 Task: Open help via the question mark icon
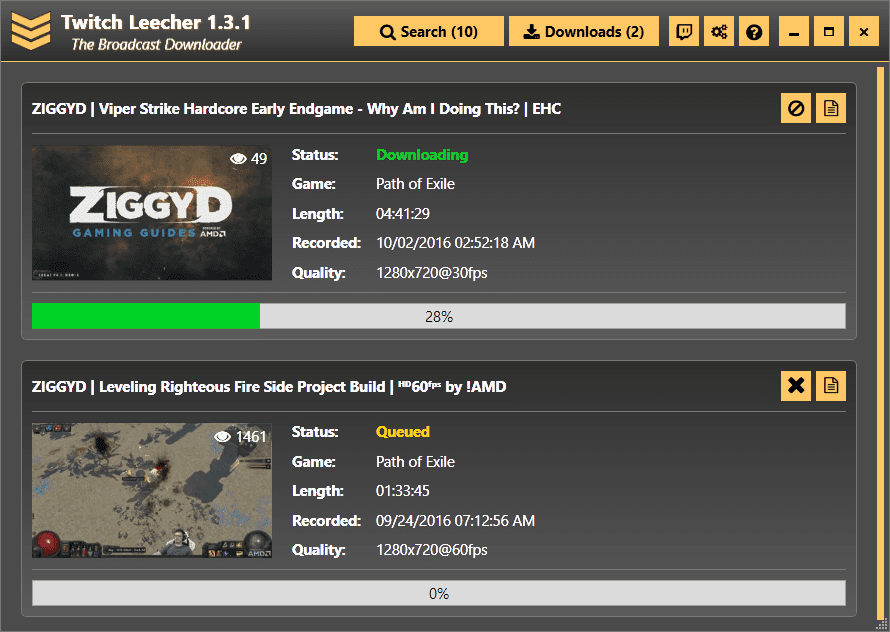click(754, 31)
